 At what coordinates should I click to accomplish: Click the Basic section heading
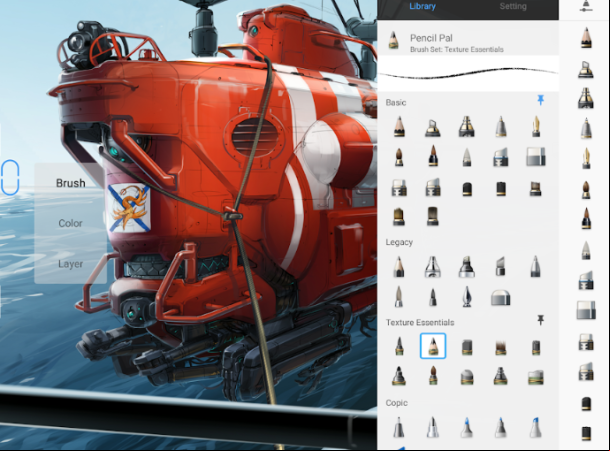click(396, 102)
